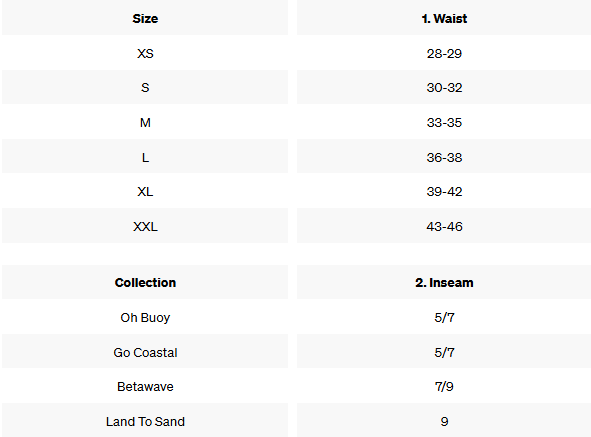The width and height of the screenshot is (591, 437).
Task: Select the Land To Sand collection cell
Action: [x=145, y=421]
